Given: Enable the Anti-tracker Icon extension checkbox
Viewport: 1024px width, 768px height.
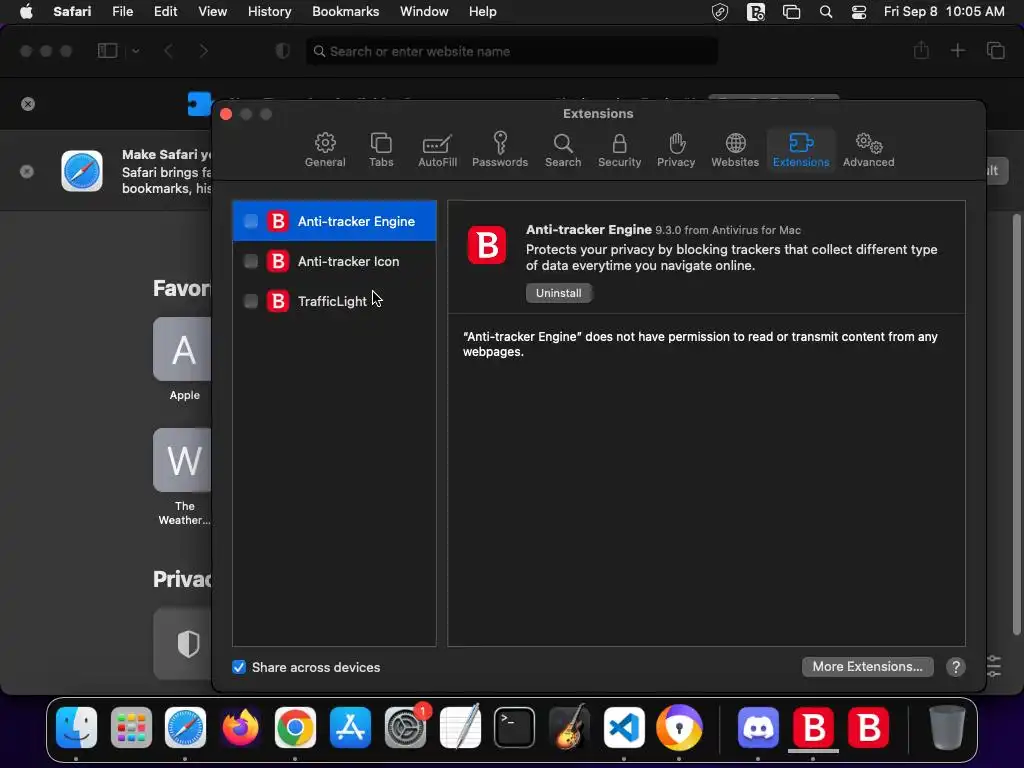Looking at the screenshot, I should [x=251, y=261].
